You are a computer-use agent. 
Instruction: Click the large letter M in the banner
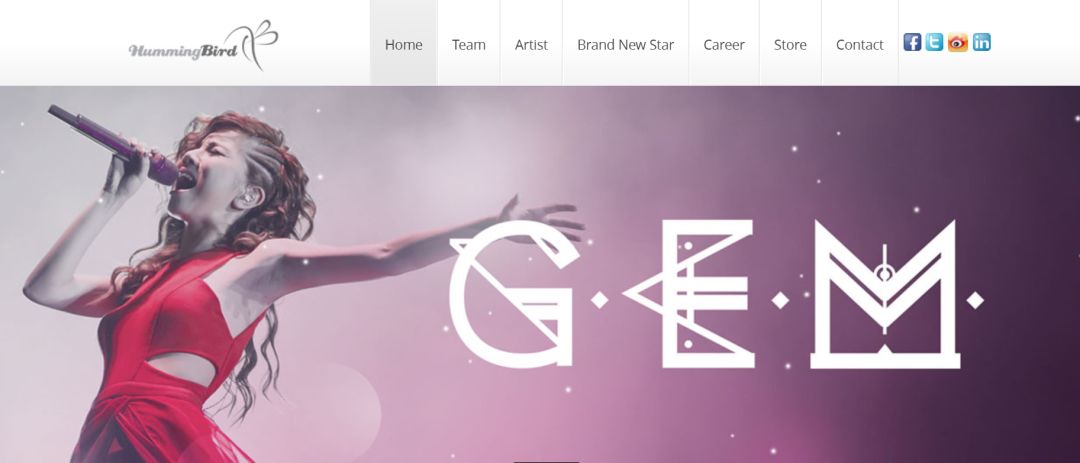coord(885,294)
